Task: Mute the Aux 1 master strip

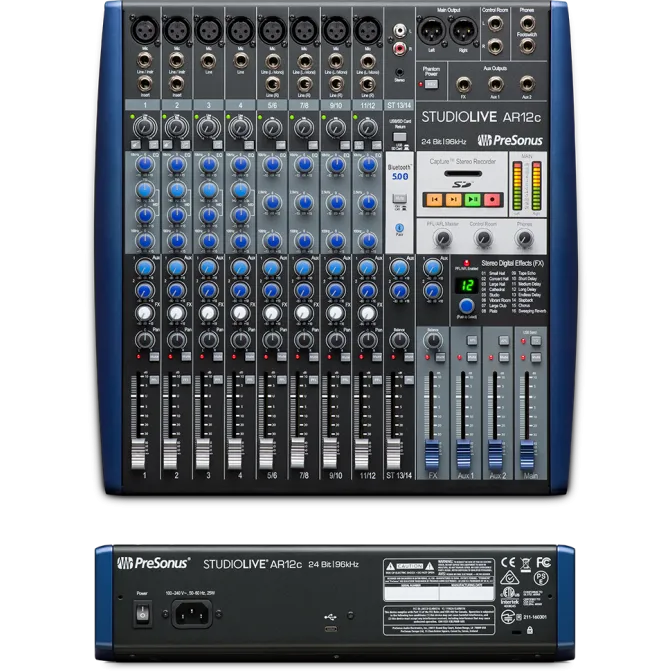Action: 472,357
